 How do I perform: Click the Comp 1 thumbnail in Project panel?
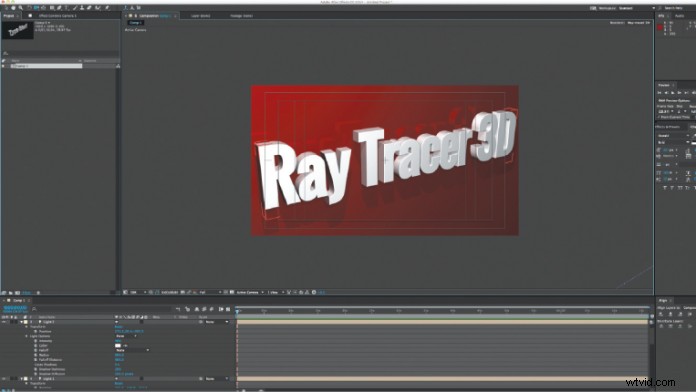(x=18, y=30)
